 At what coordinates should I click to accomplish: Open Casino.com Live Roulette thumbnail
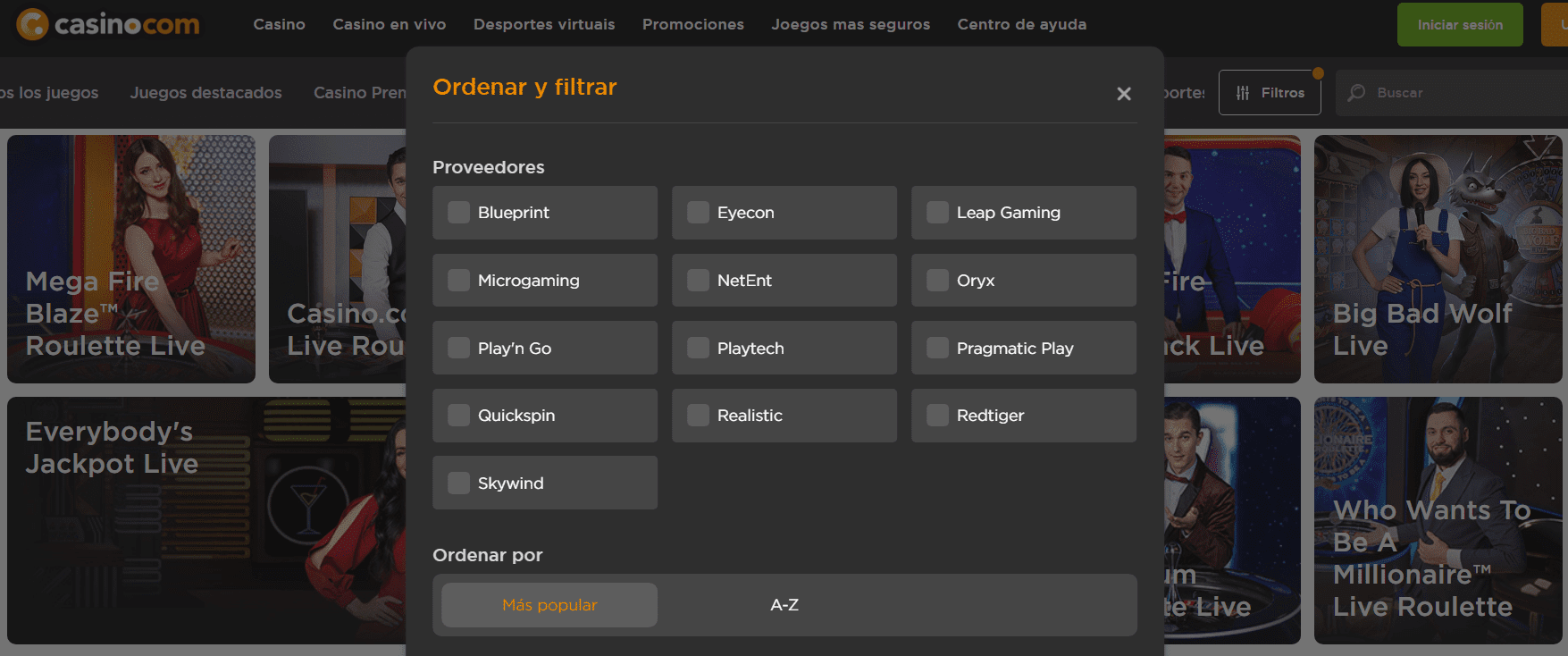coord(338,259)
